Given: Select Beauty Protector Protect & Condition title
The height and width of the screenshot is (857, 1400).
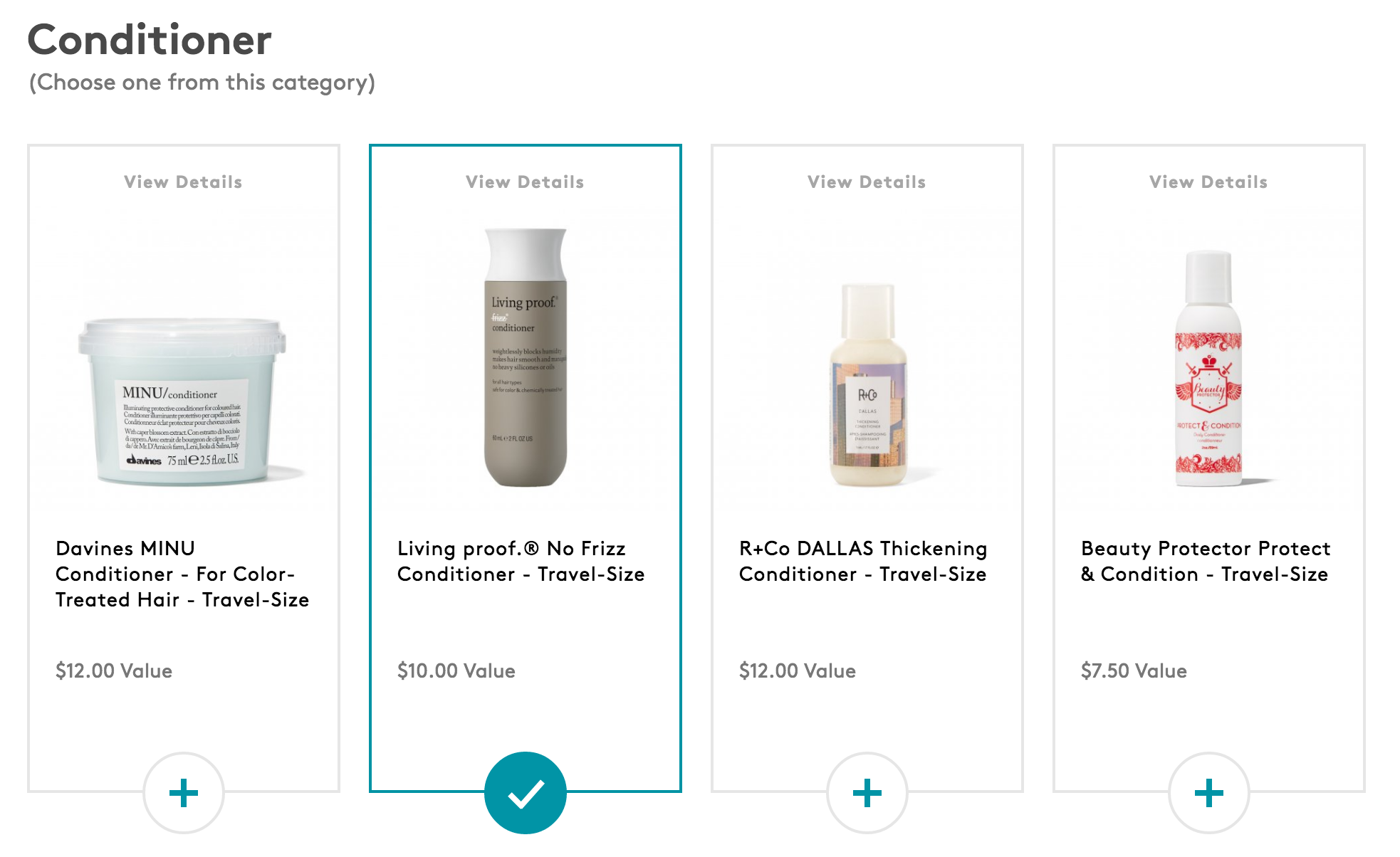Looking at the screenshot, I should (1206, 561).
